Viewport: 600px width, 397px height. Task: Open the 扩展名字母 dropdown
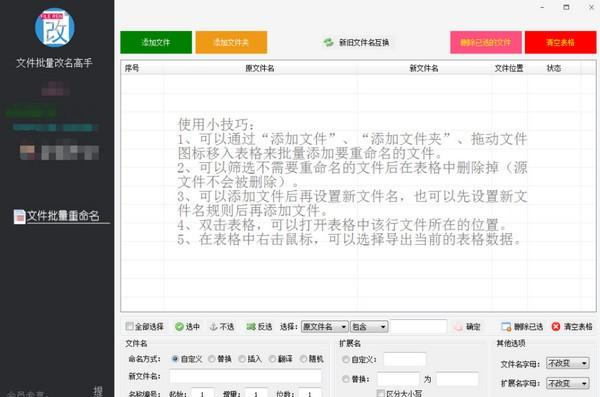click(567, 383)
